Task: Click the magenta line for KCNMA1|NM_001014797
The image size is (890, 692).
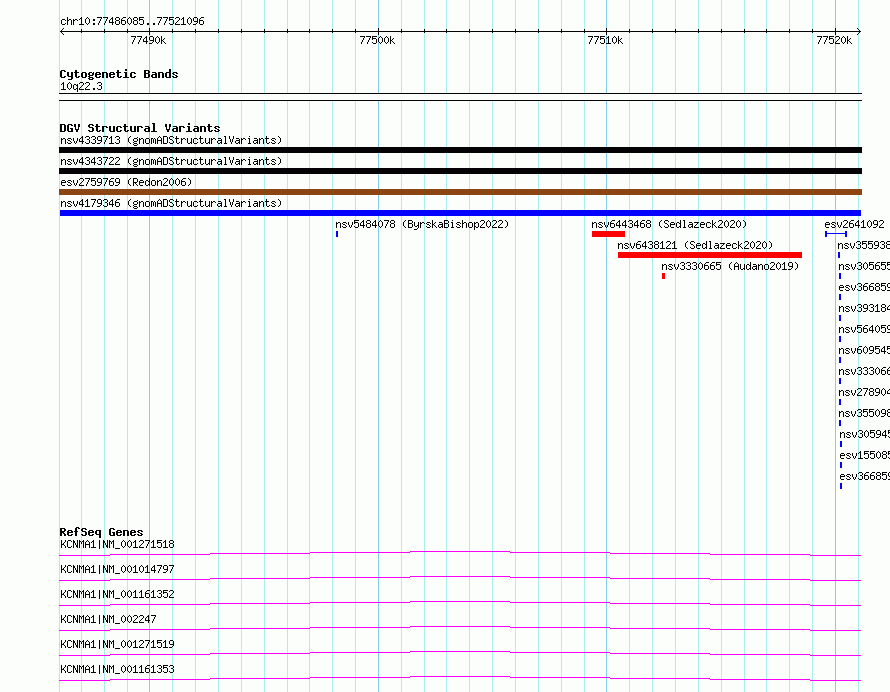Action: tap(460, 578)
